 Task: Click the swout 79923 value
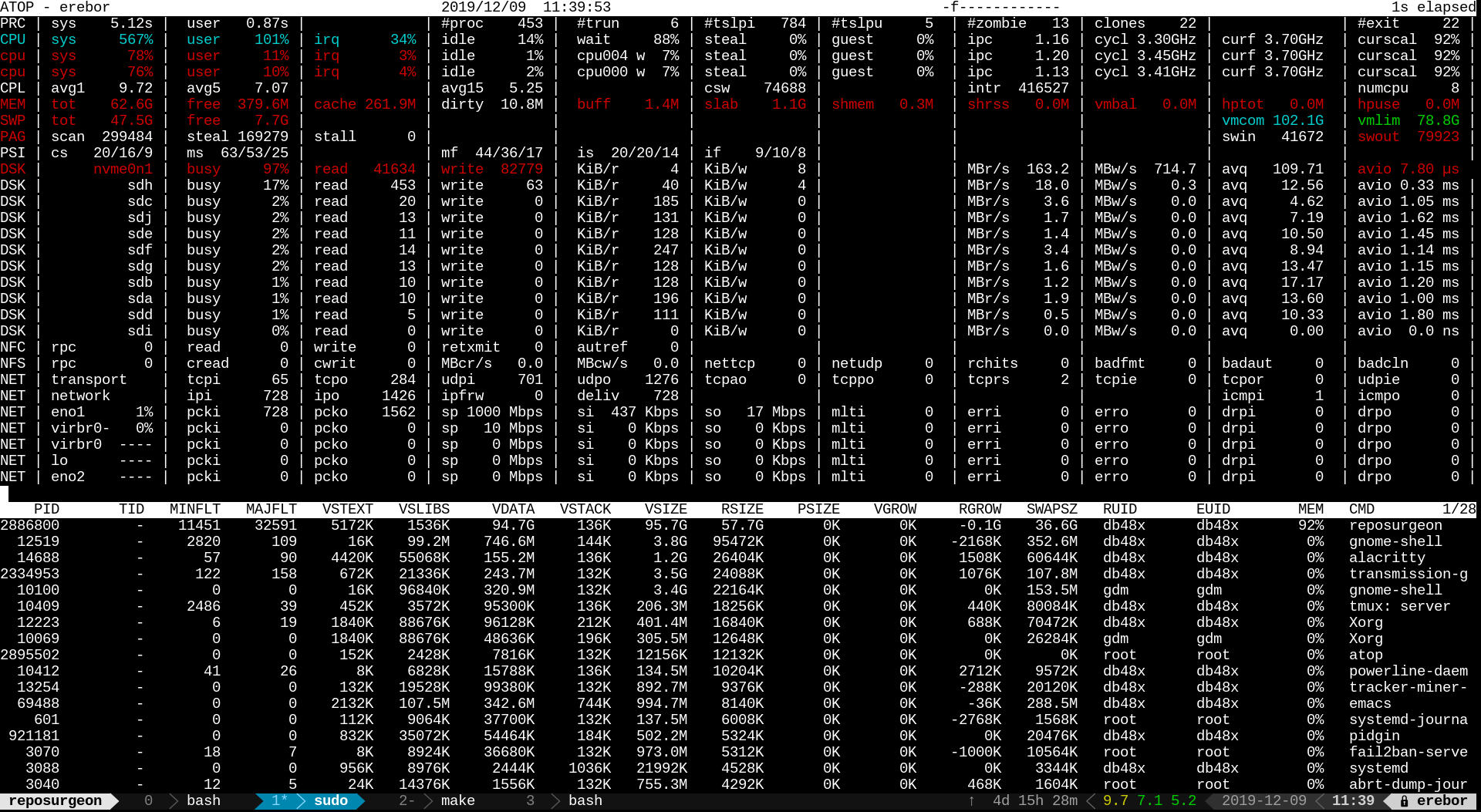1408,137
